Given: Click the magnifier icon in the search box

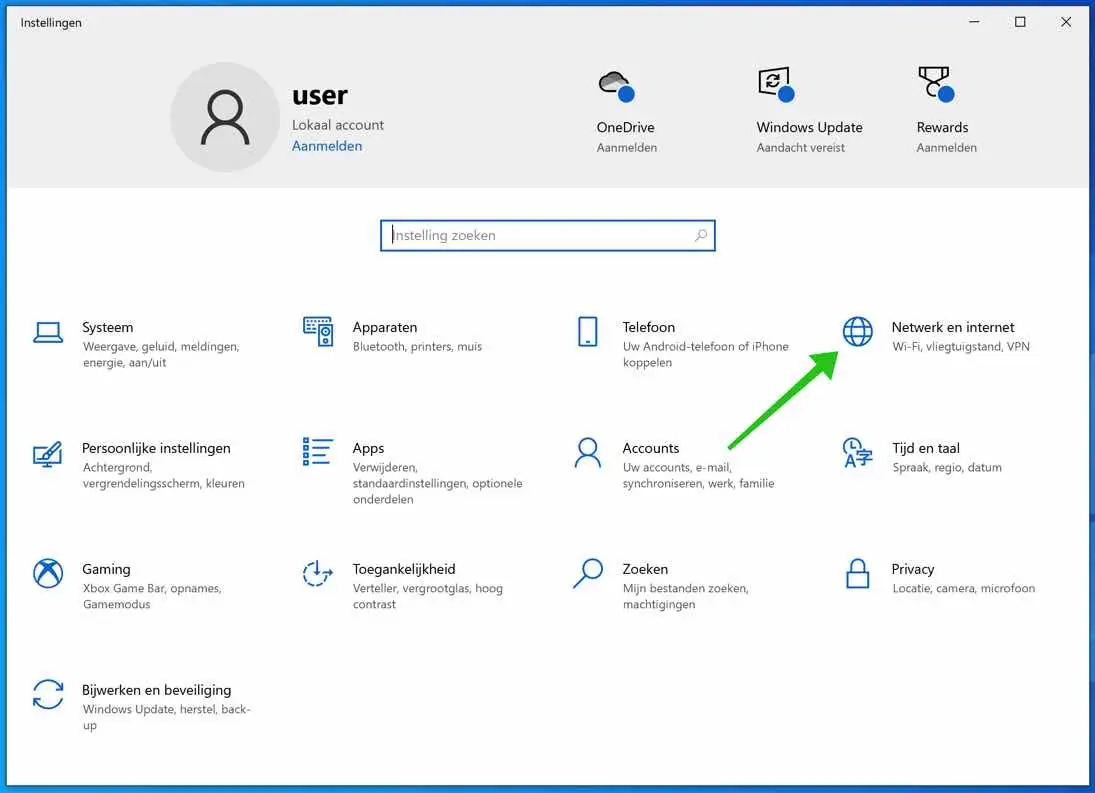Looking at the screenshot, I should coord(701,235).
